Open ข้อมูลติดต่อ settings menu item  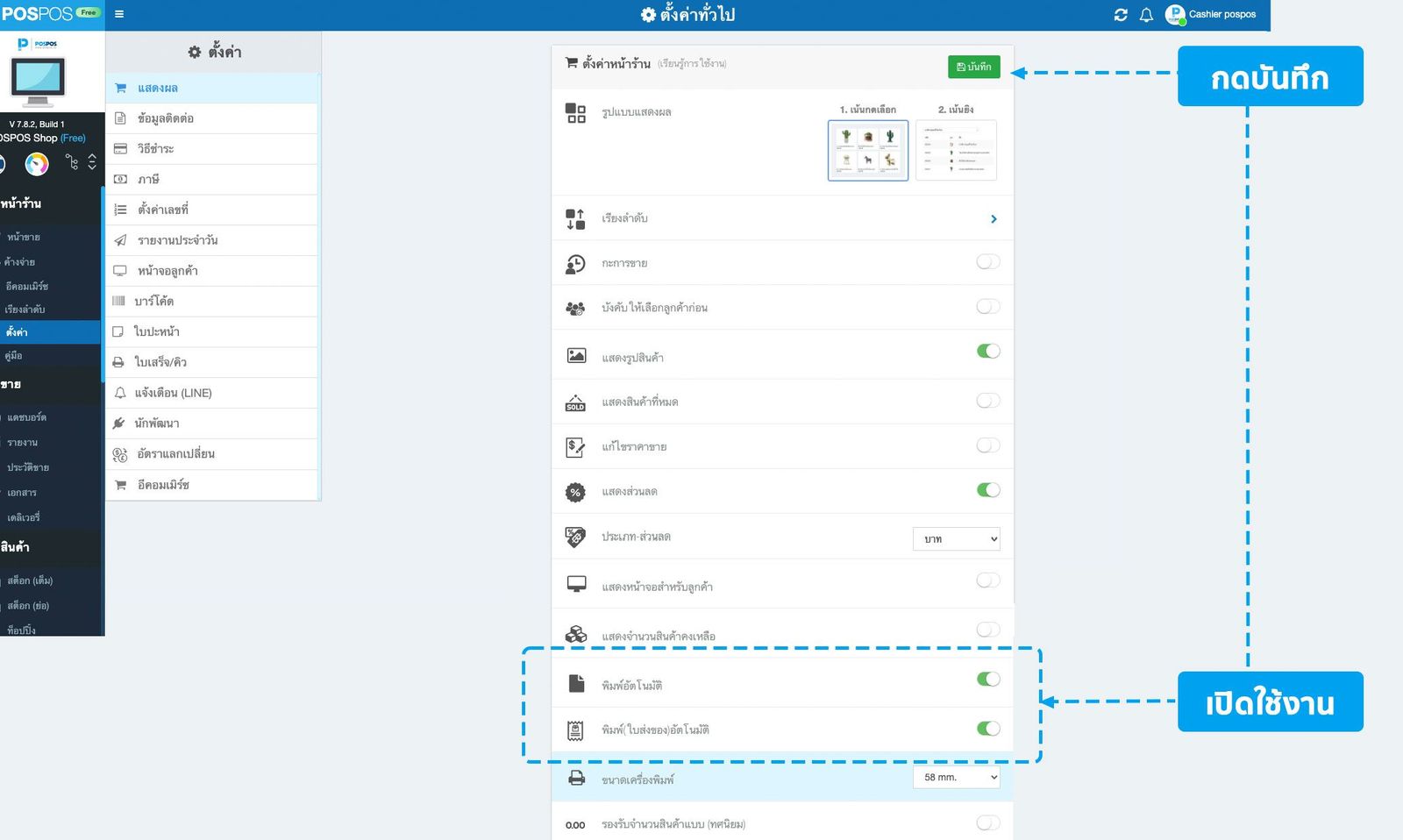tap(165, 118)
